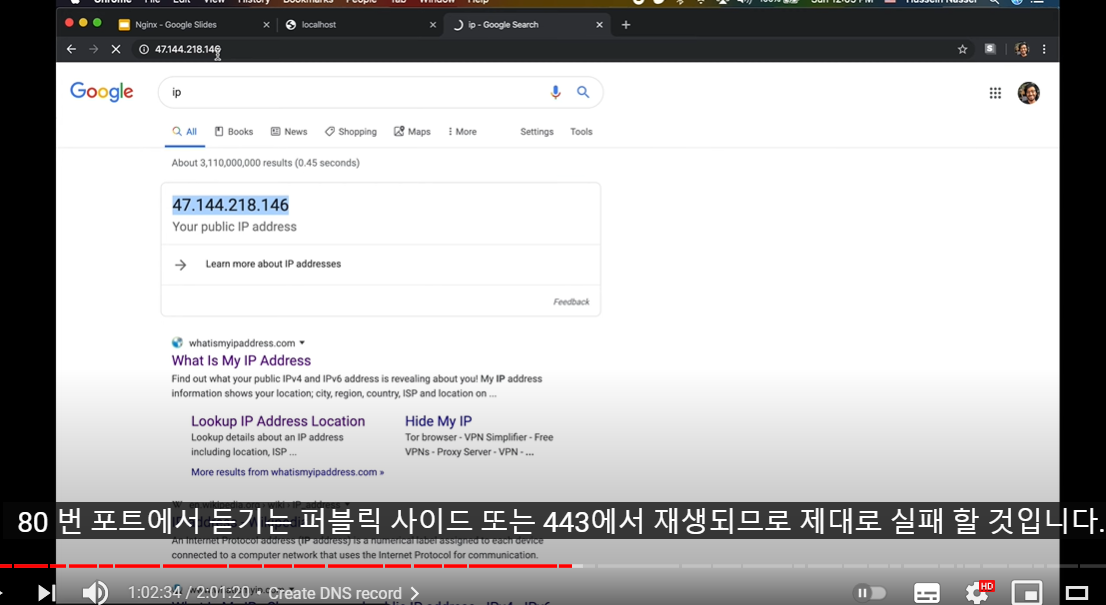Click the whatismyipaddress.com globe favicon
The height and width of the screenshot is (605, 1106).
pyautogui.click(x=178, y=343)
